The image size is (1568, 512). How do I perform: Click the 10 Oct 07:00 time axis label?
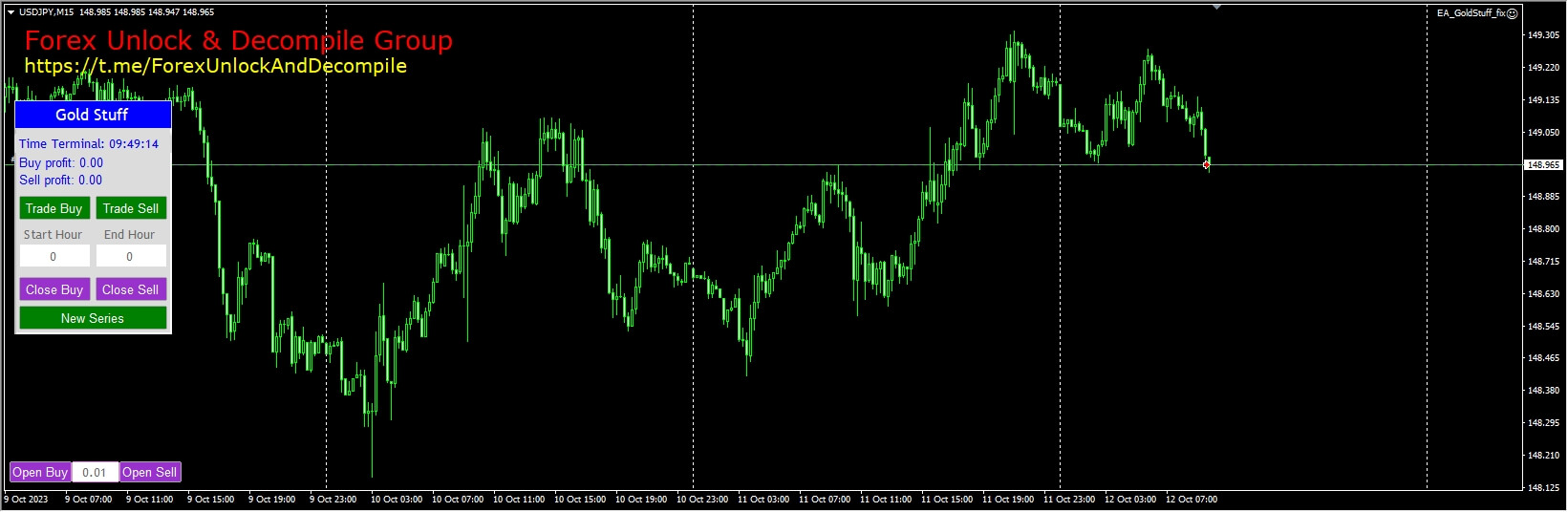point(458,500)
